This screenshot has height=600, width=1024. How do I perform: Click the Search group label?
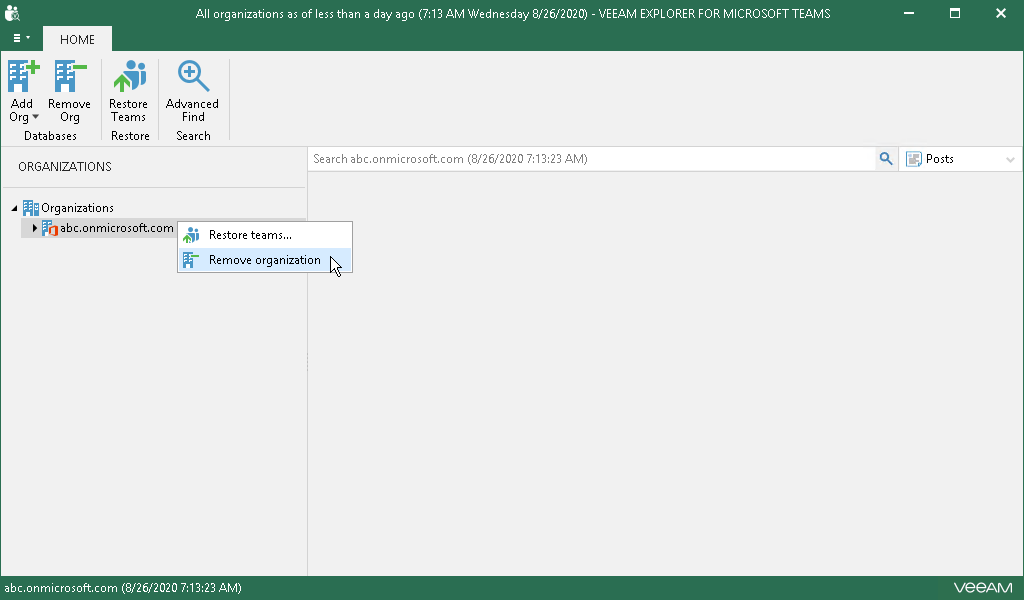point(193,136)
